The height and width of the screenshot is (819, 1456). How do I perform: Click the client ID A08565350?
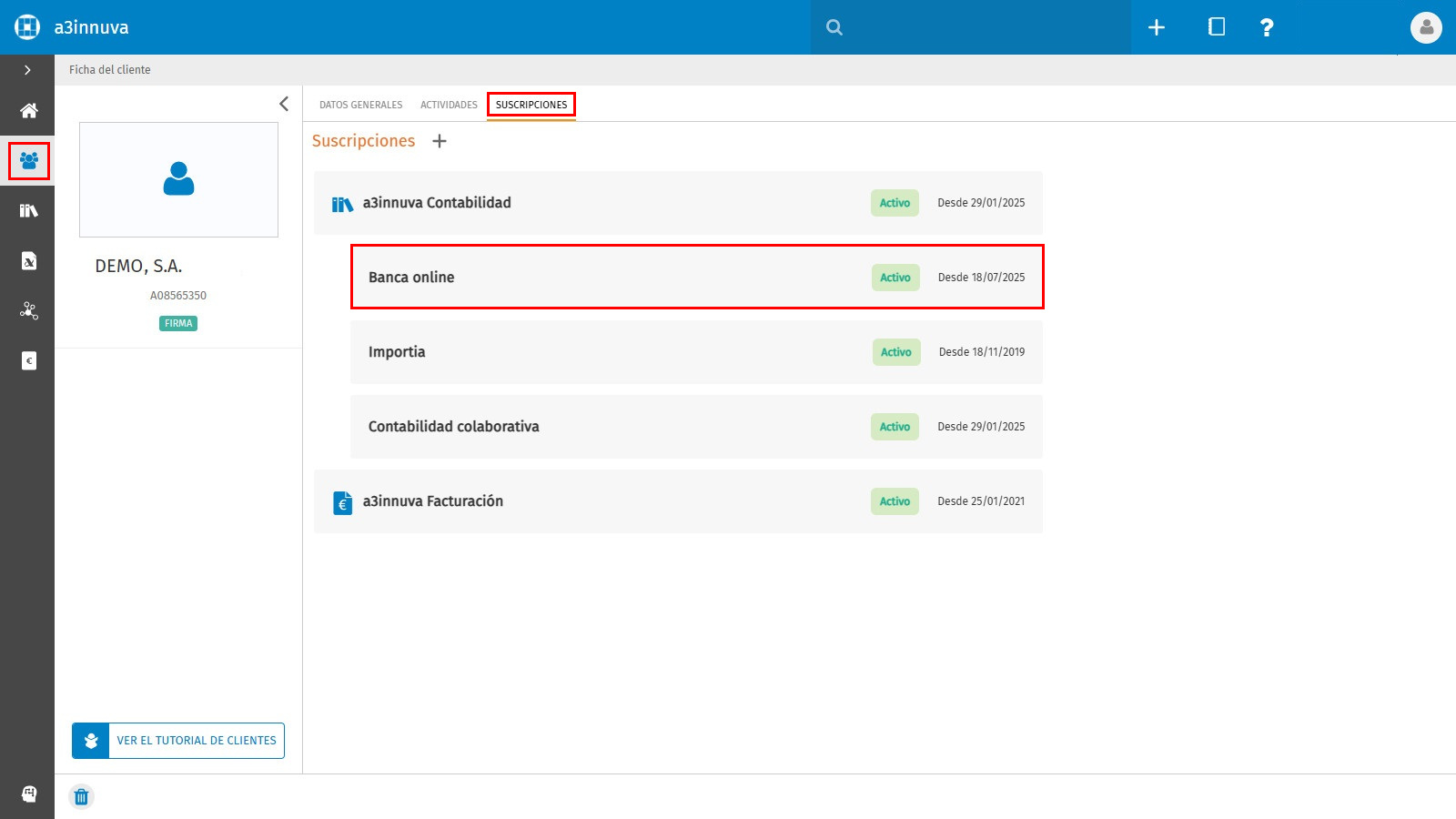[178, 296]
